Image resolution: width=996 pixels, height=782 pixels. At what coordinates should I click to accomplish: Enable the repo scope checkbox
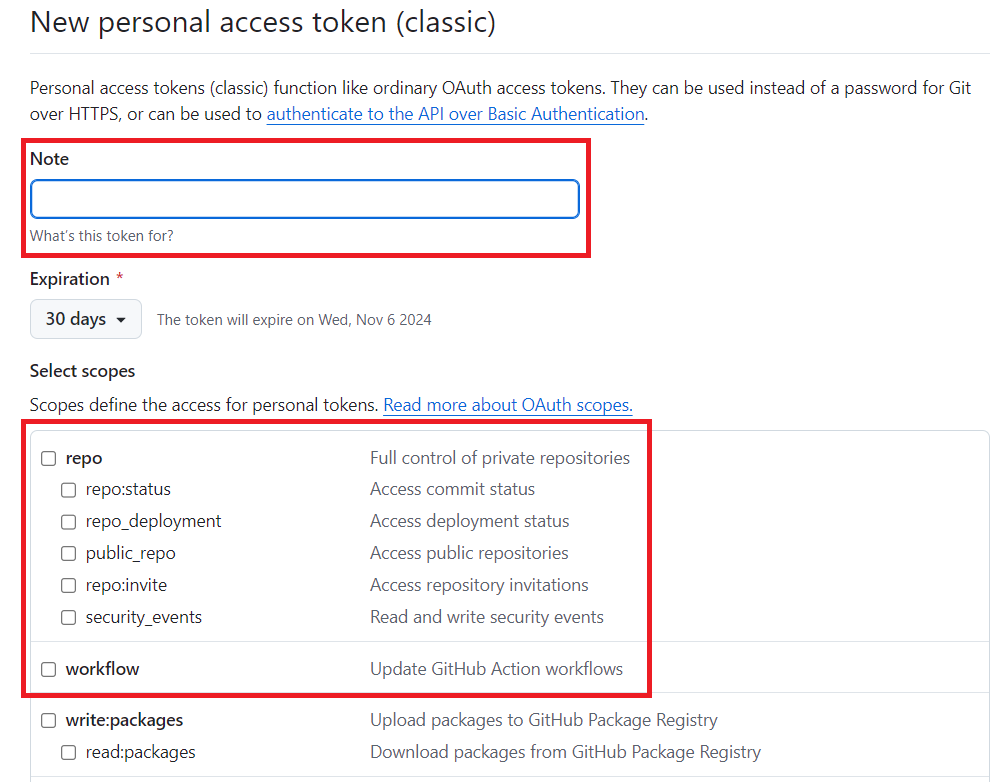(48, 459)
